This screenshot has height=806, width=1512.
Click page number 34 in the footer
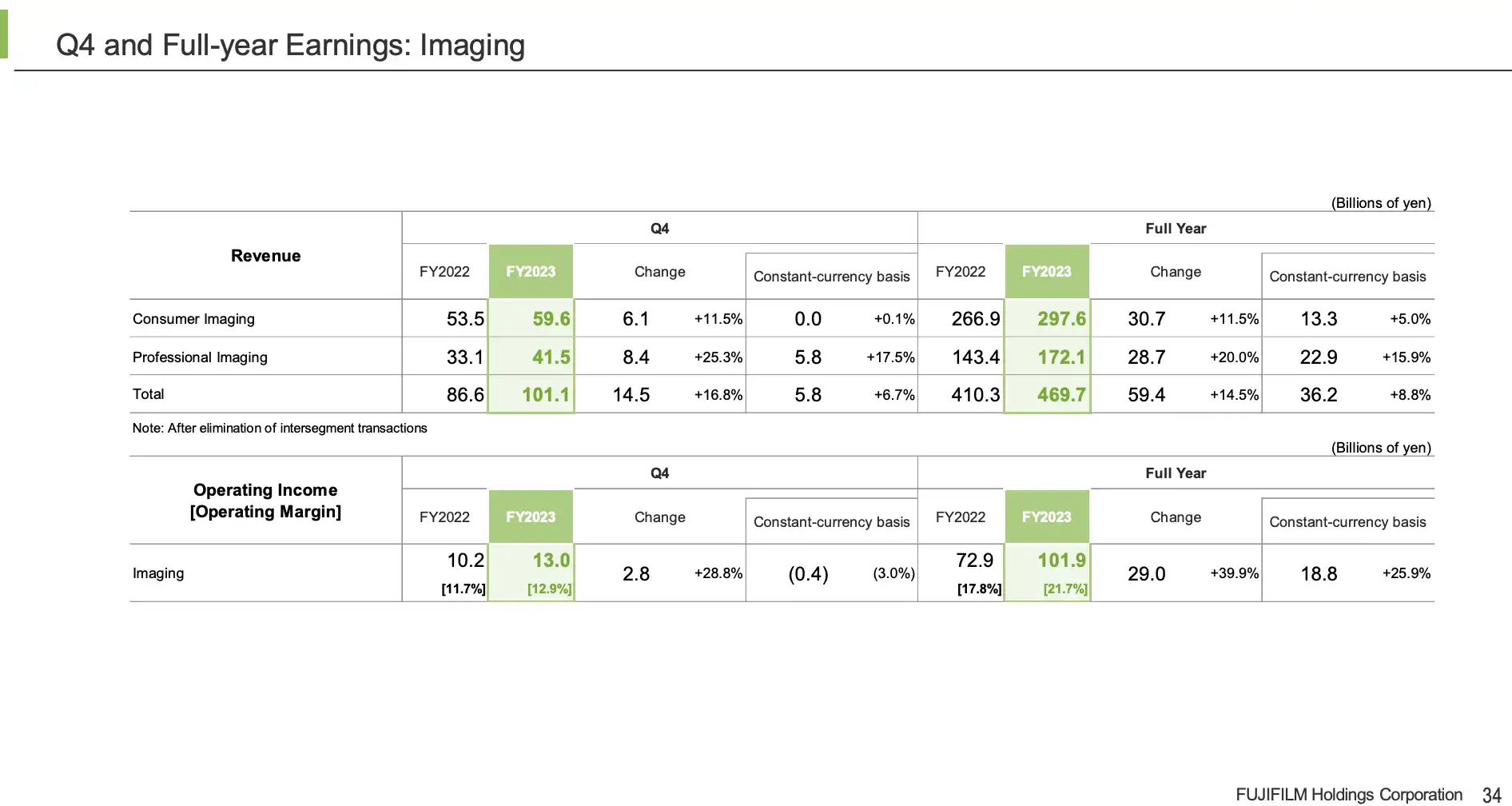(x=1491, y=795)
